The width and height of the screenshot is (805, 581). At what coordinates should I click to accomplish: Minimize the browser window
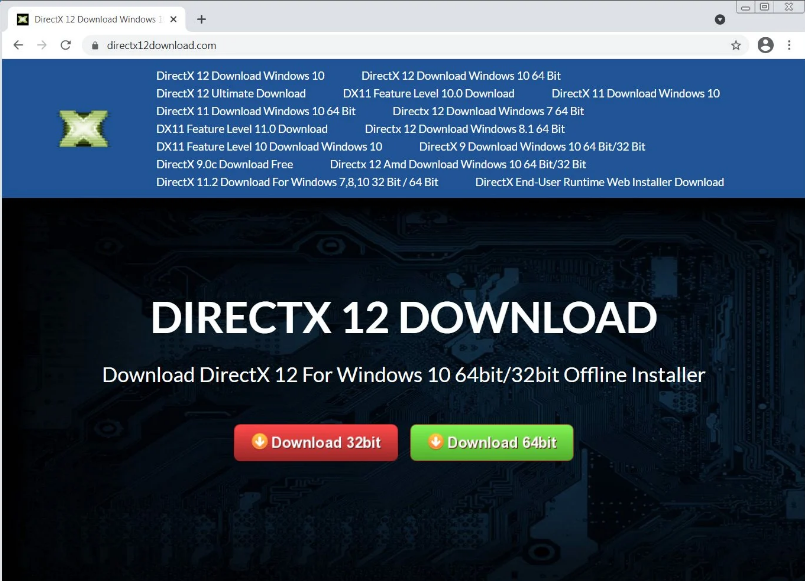click(x=745, y=7)
